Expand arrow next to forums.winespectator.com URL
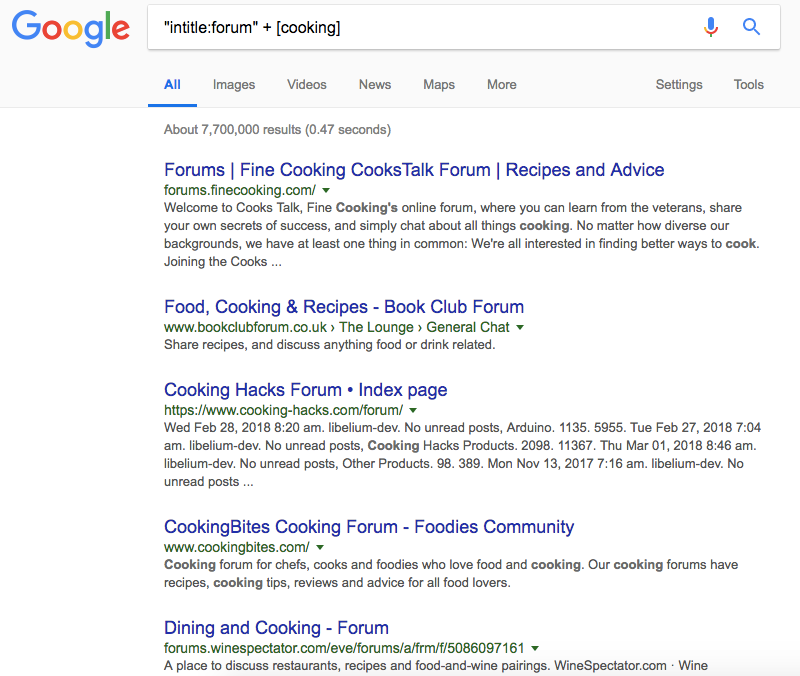The image size is (800, 676). 535,648
